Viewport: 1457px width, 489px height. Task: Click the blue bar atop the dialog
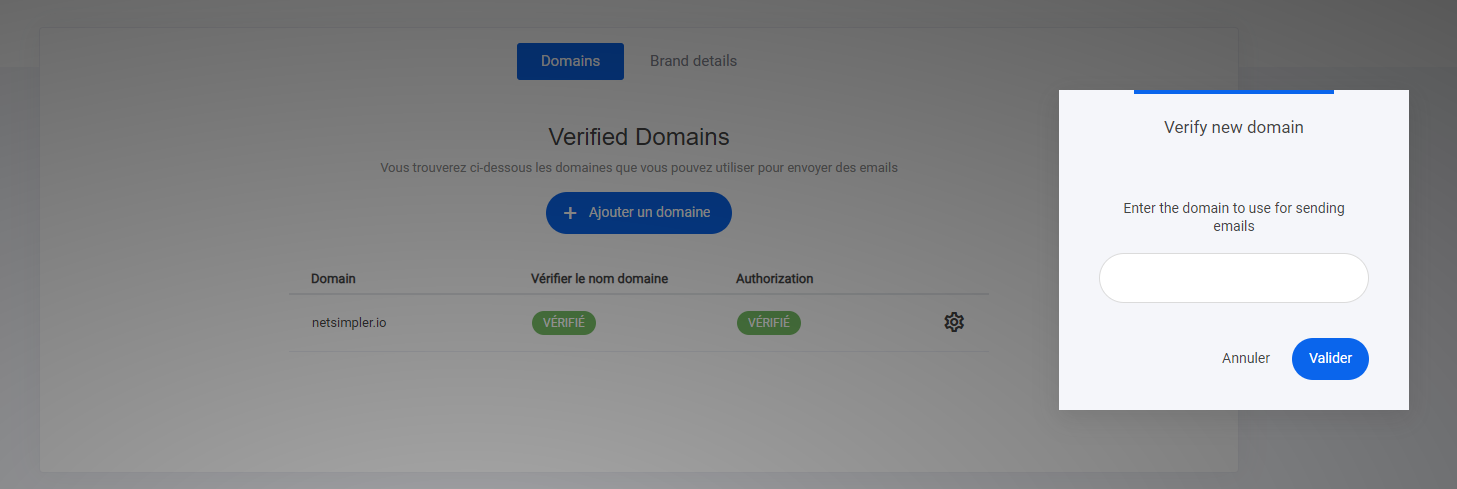pyautogui.click(x=1233, y=92)
